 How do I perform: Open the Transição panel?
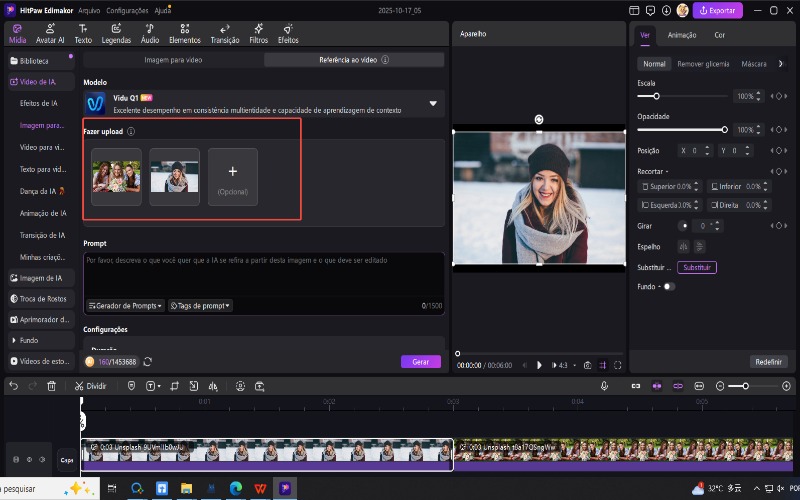click(225, 34)
